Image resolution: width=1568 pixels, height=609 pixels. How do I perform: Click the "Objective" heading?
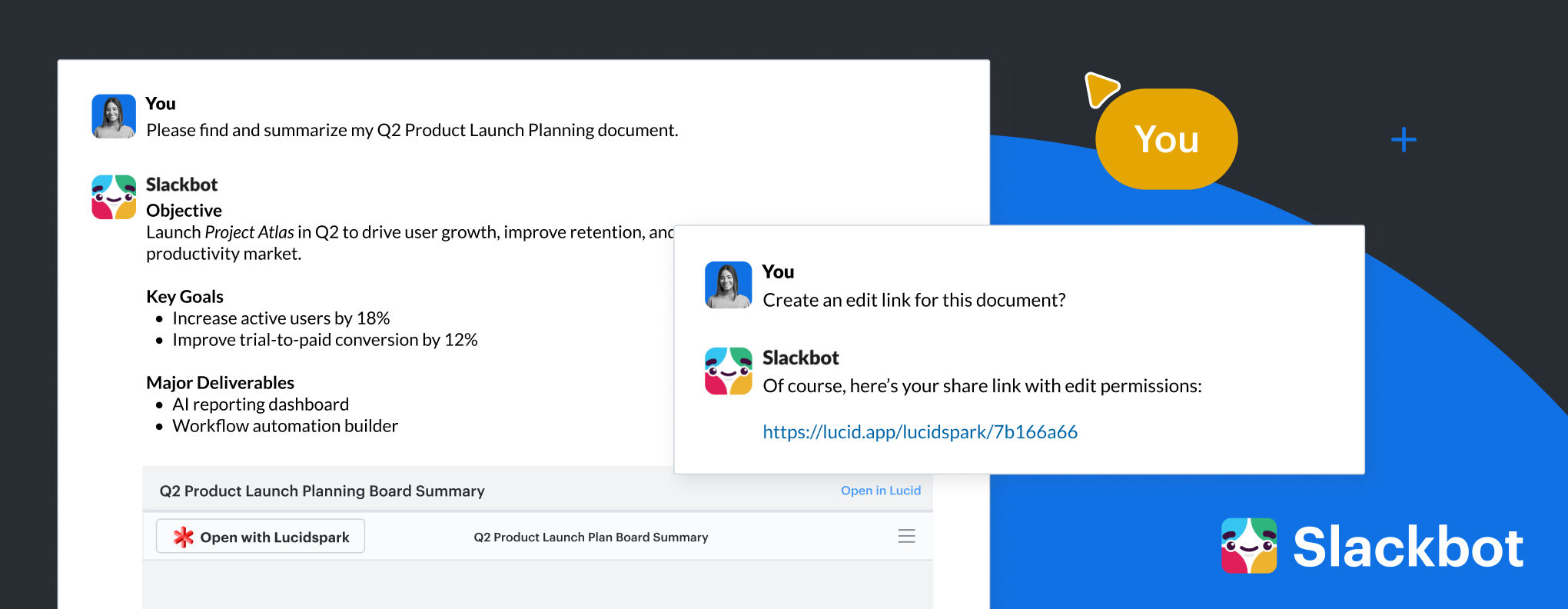pos(184,211)
